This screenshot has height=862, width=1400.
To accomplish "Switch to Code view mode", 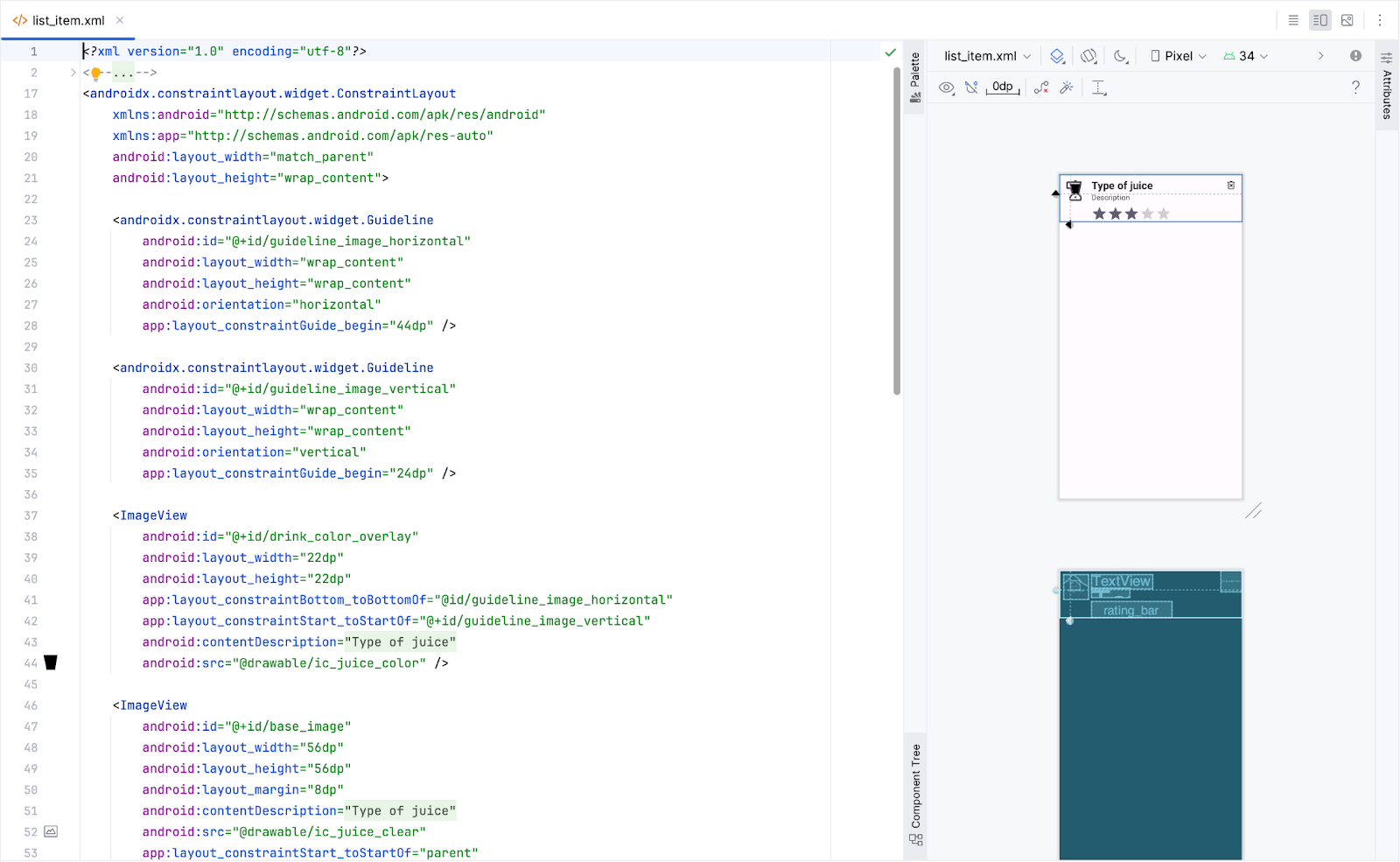I will coord(1293,20).
